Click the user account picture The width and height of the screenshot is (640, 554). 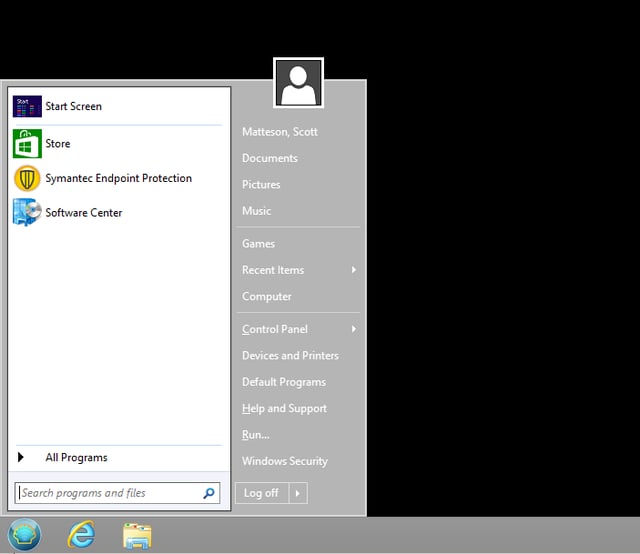[x=298, y=83]
